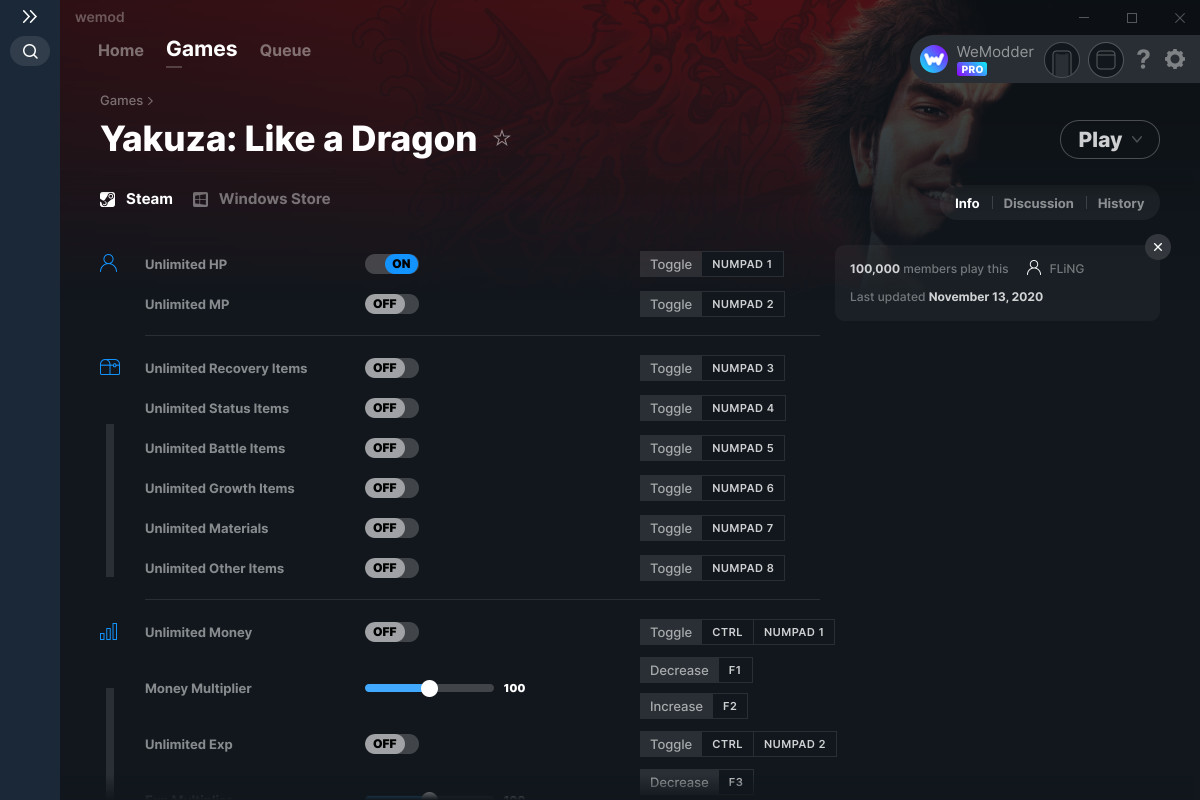This screenshot has height=800, width=1200.
Task: Turn off Unlimited HP toggle
Action: (392, 264)
